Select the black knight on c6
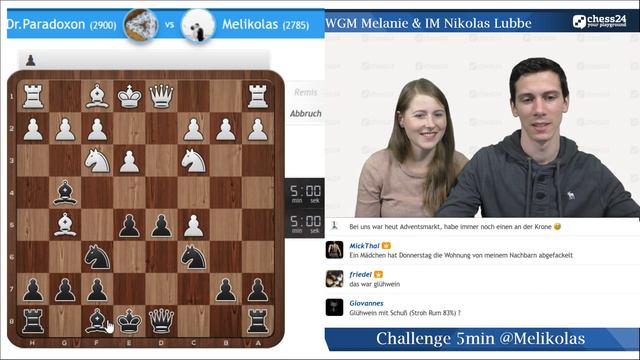640x360 pixels. pyautogui.click(x=193, y=257)
